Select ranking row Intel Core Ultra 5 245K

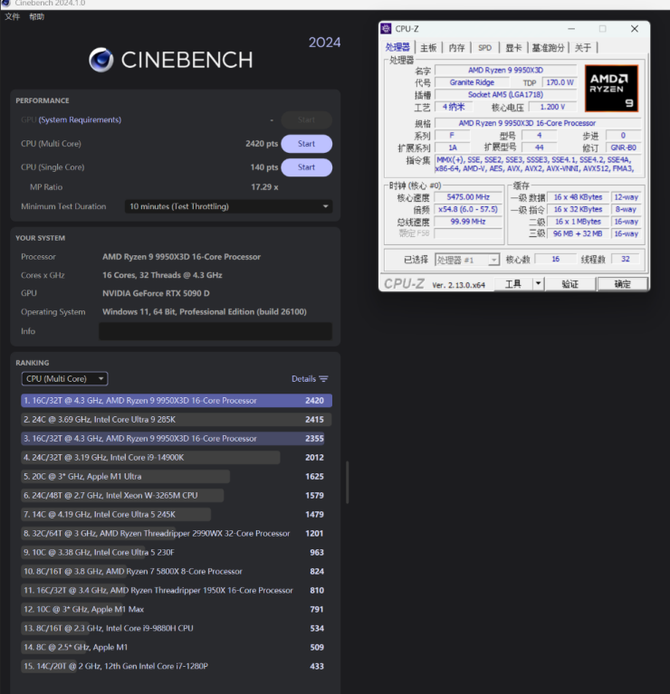click(176, 515)
